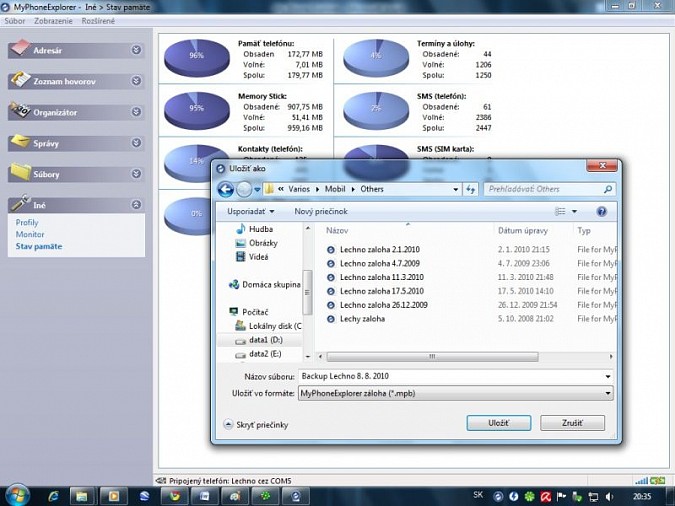Click the file icon of Lechno zaloha 2.1.2010
675x506 pixels.
click(x=331, y=250)
